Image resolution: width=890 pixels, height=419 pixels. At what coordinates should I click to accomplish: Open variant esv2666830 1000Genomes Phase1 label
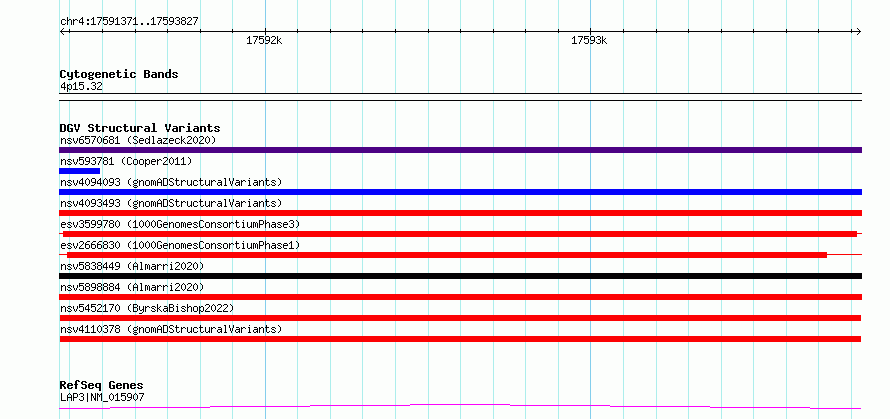pos(180,245)
